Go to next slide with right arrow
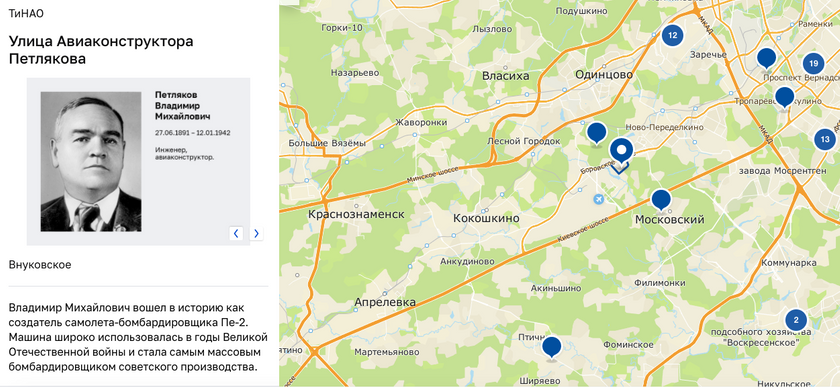 [256, 233]
